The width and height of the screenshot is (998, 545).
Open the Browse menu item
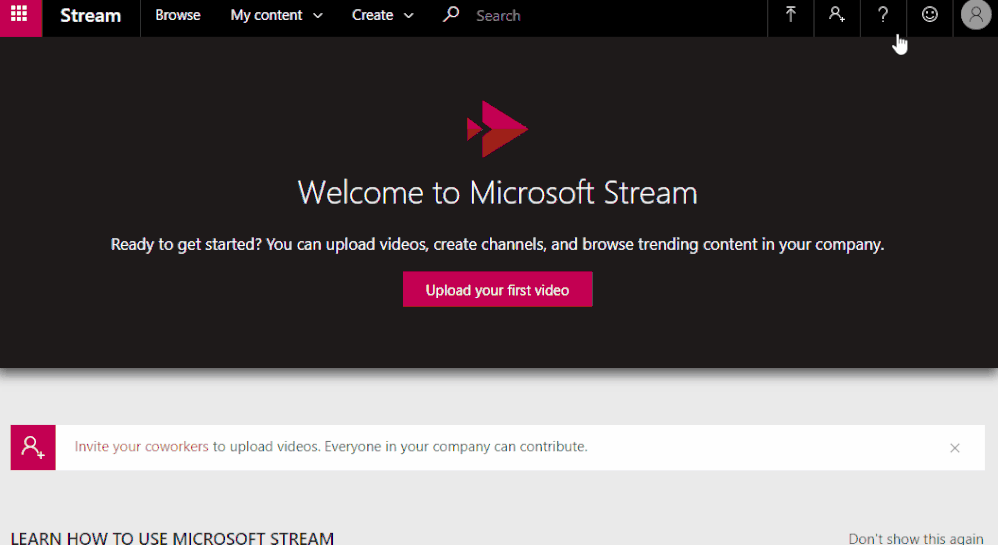(178, 15)
